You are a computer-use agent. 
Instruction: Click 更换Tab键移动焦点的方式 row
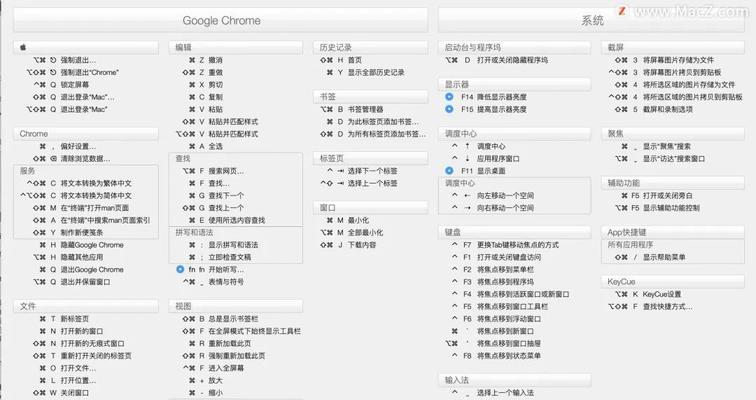tap(505, 245)
